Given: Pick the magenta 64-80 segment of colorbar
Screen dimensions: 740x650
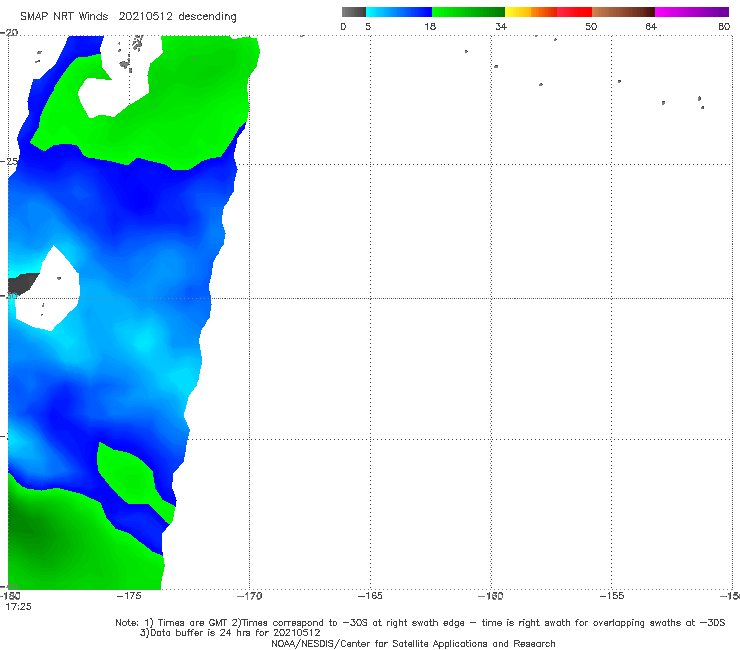Looking at the screenshot, I should [692, 12].
